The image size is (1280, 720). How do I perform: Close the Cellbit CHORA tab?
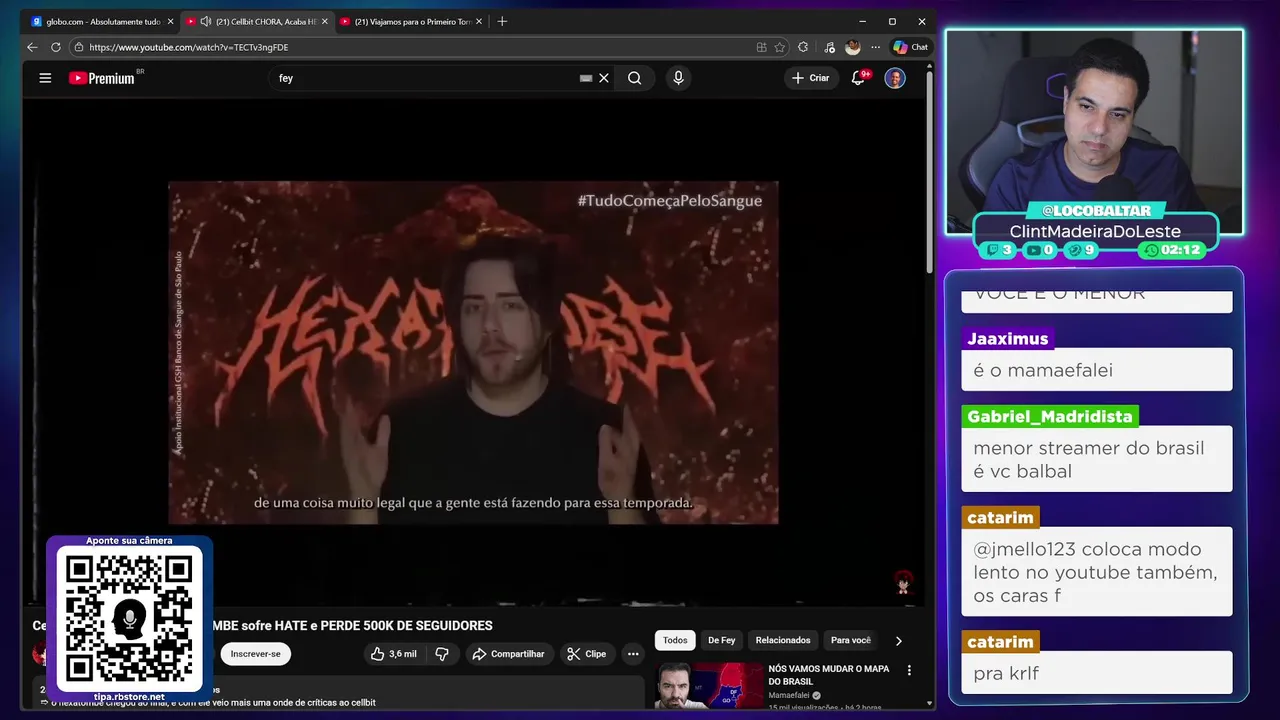point(325,21)
